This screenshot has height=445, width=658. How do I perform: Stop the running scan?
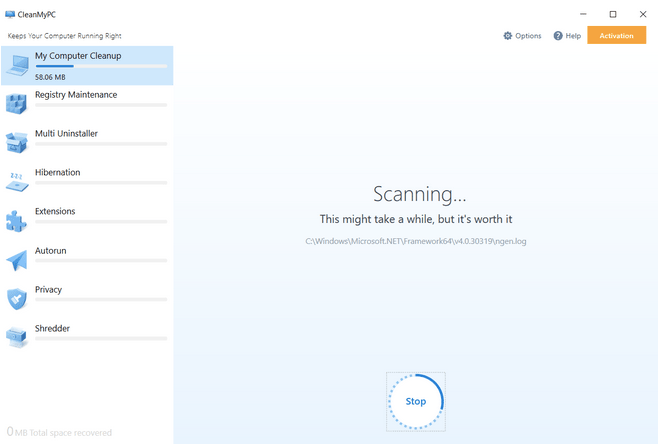pyautogui.click(x=415, y=401)
